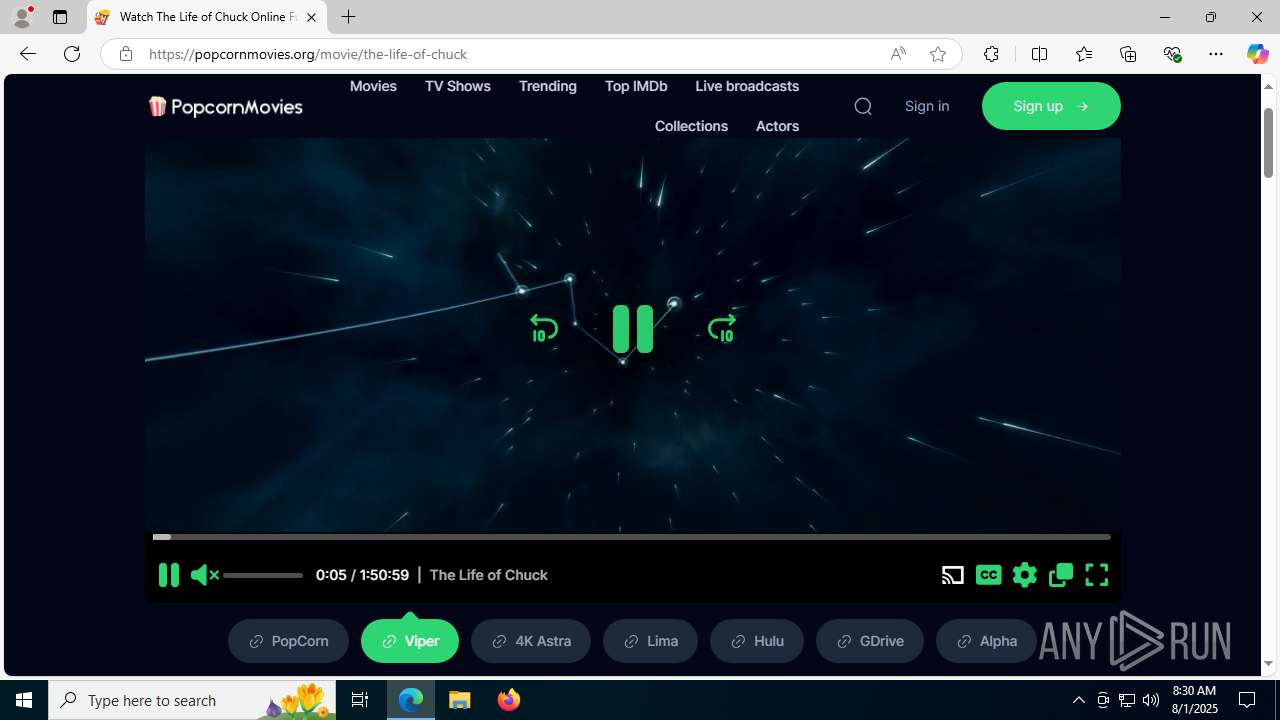Toggle closed captions CC button

pos(988,574)
